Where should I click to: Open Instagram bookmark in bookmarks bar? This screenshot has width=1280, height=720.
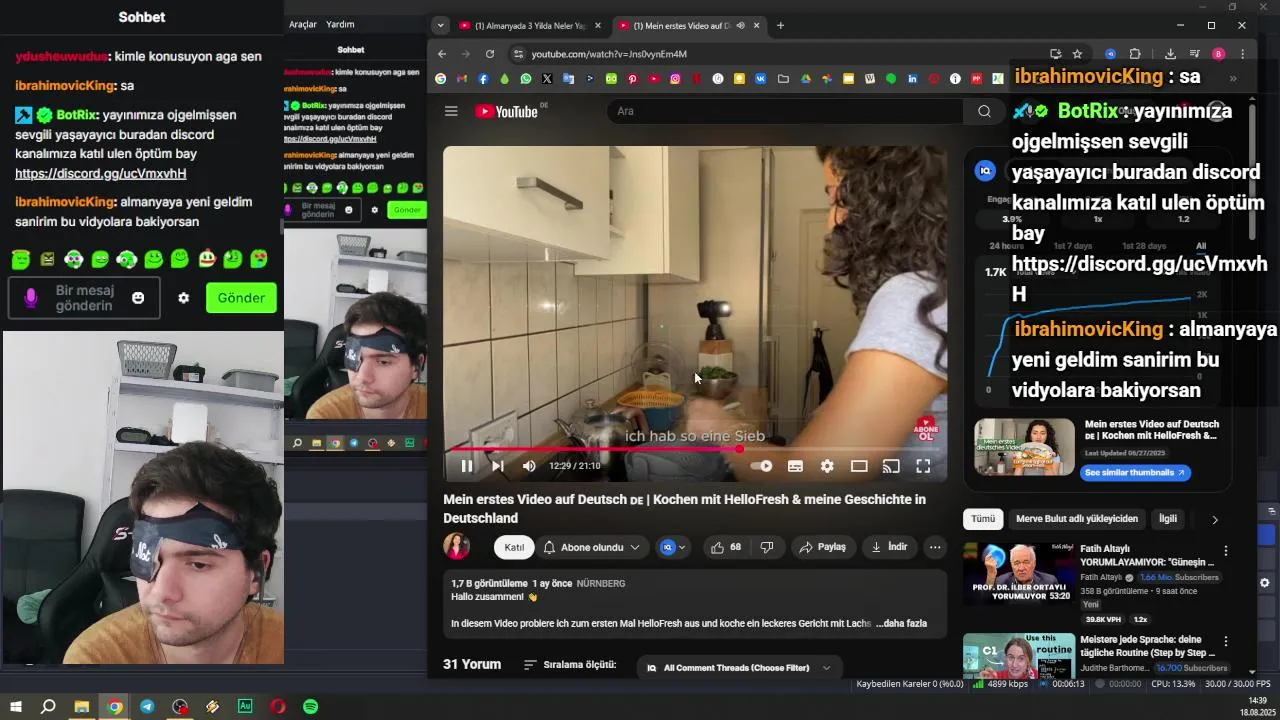(x=676, y=78)
